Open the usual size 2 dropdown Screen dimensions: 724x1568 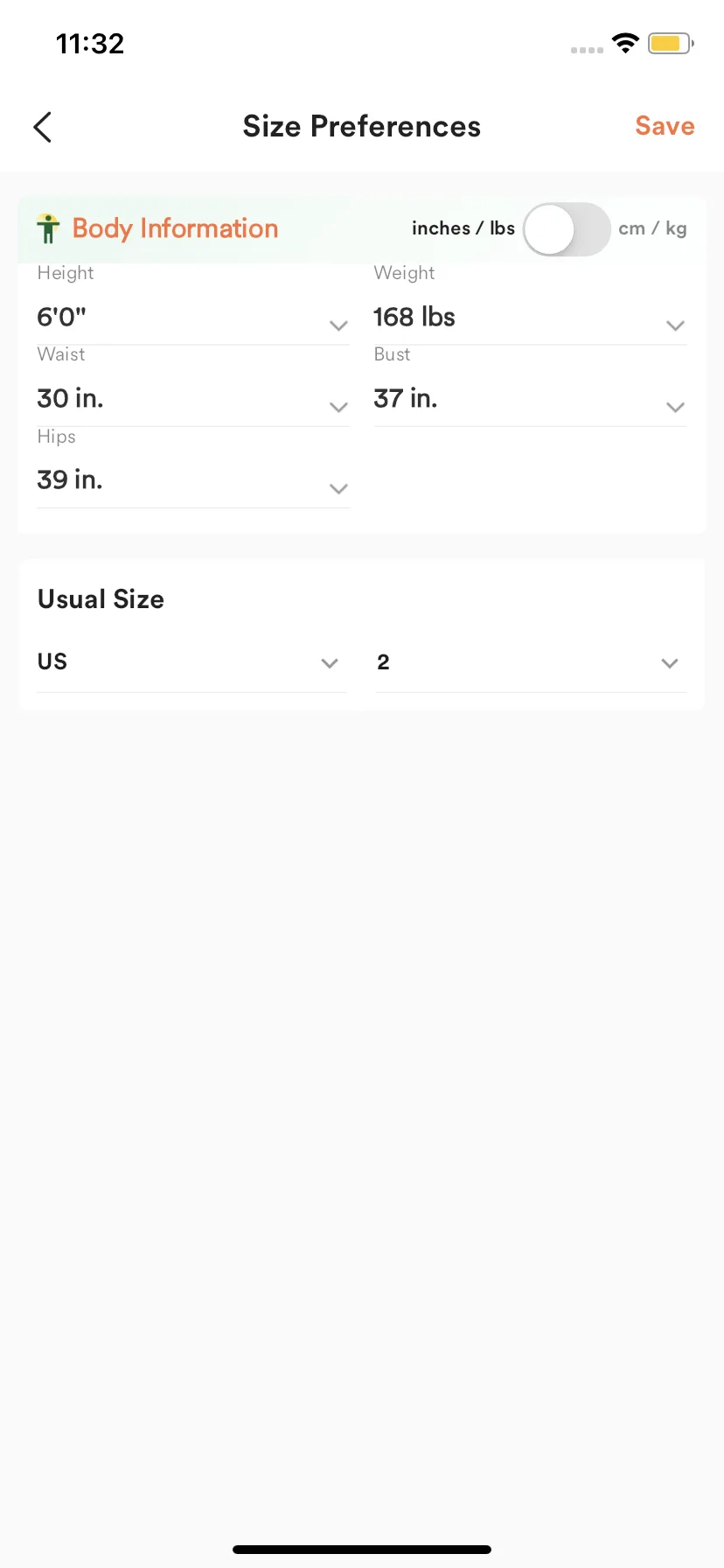coord(530,662)
